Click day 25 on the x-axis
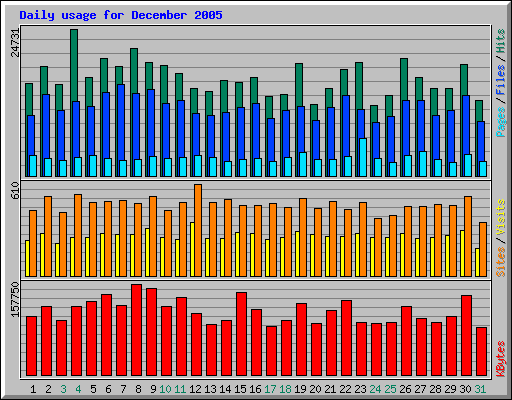 tap(390, 389)
